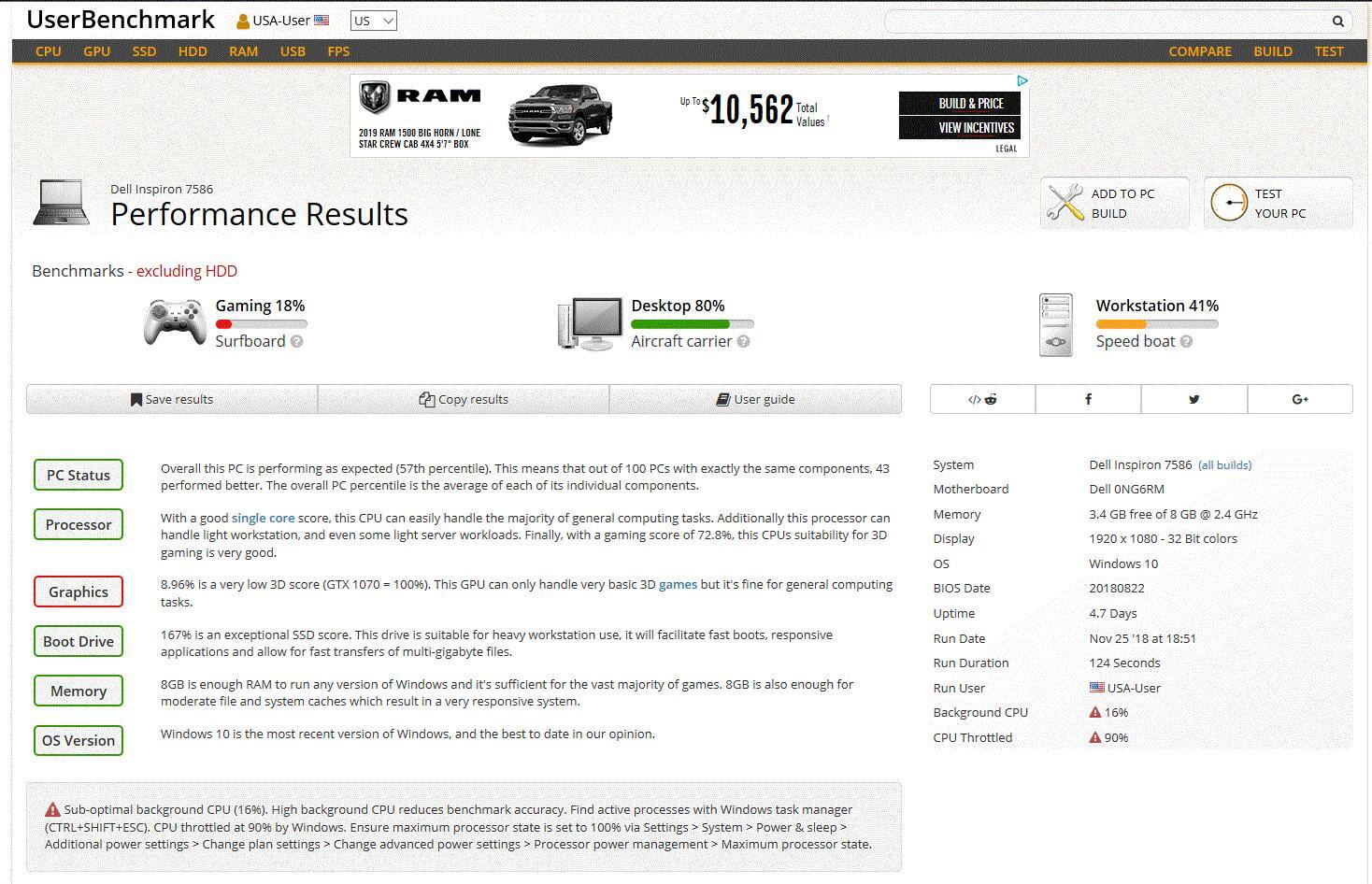Click the Facebook share icon

pos(1088,399)
